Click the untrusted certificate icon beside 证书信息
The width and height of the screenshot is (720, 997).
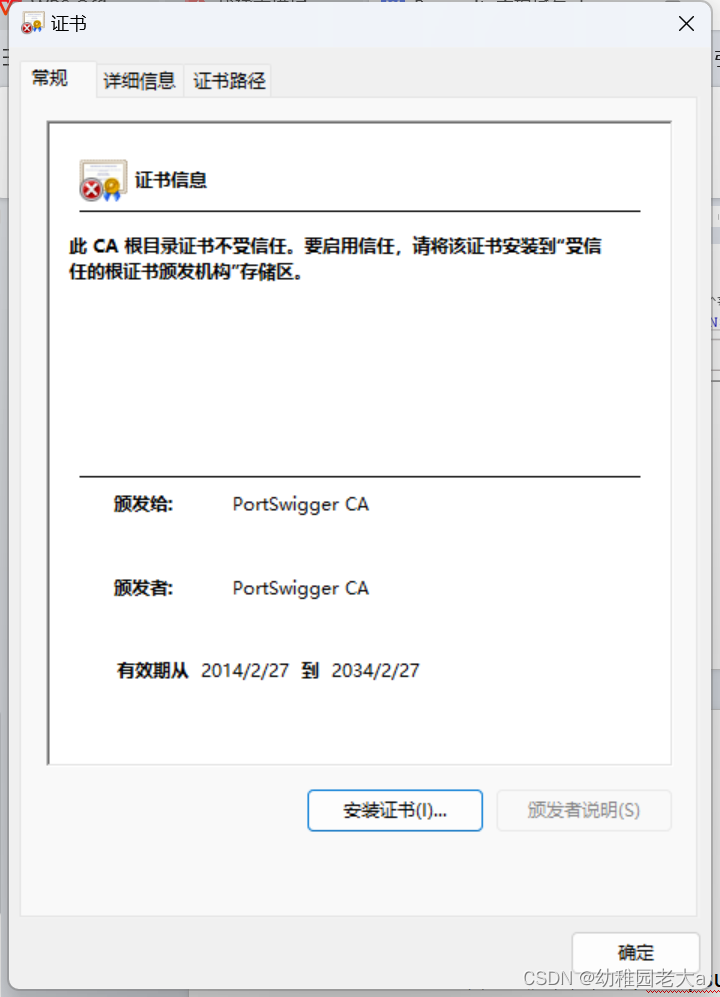click(x=102, y=180)
